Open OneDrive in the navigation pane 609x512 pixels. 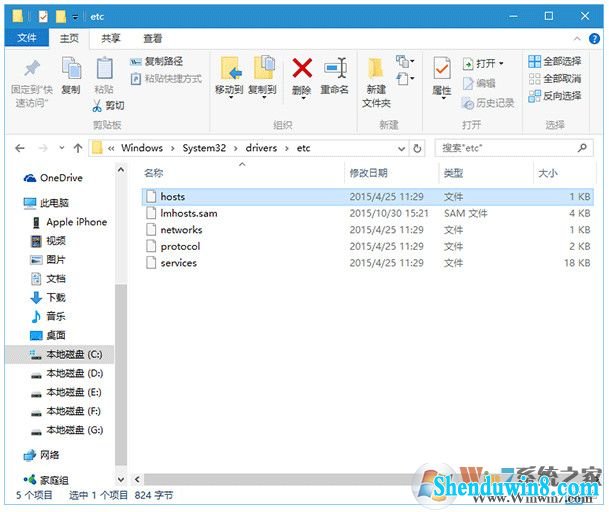(x=53, y=178)
